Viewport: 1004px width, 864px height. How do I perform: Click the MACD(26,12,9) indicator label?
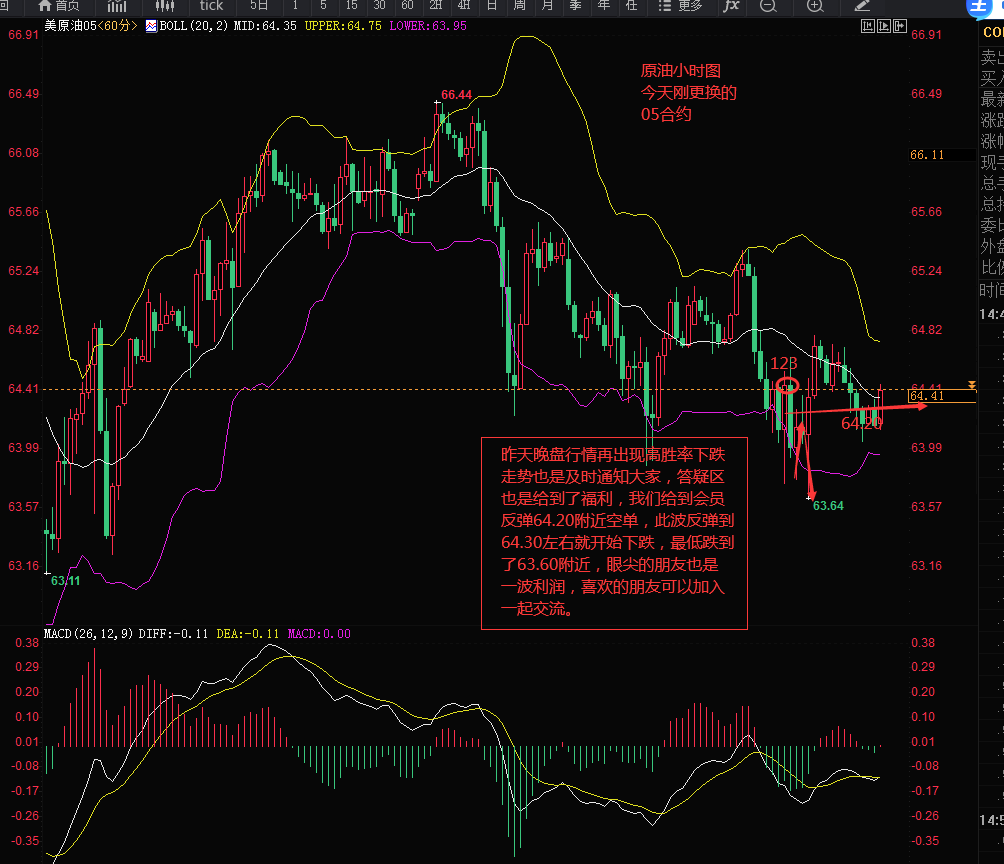point(89,633)
